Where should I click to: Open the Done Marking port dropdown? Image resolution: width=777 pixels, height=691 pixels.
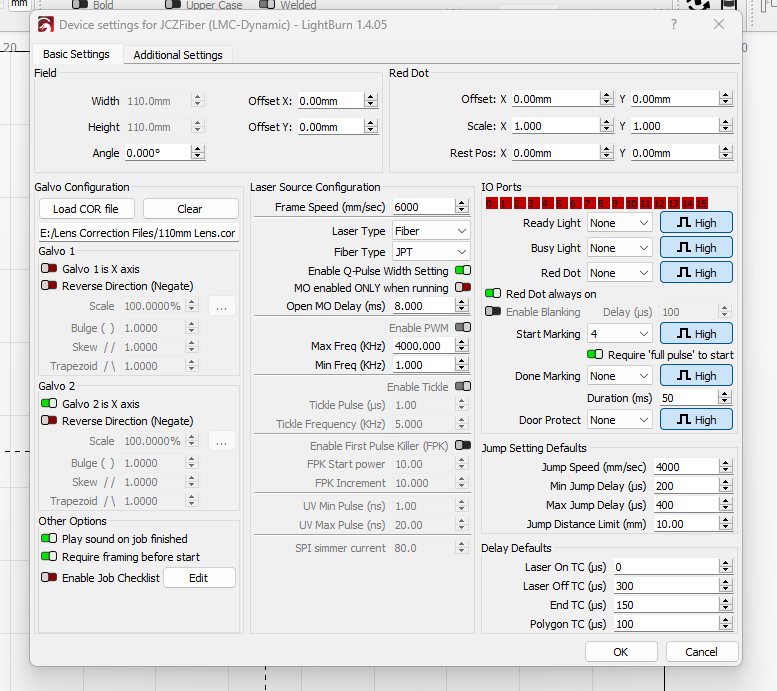619,376
